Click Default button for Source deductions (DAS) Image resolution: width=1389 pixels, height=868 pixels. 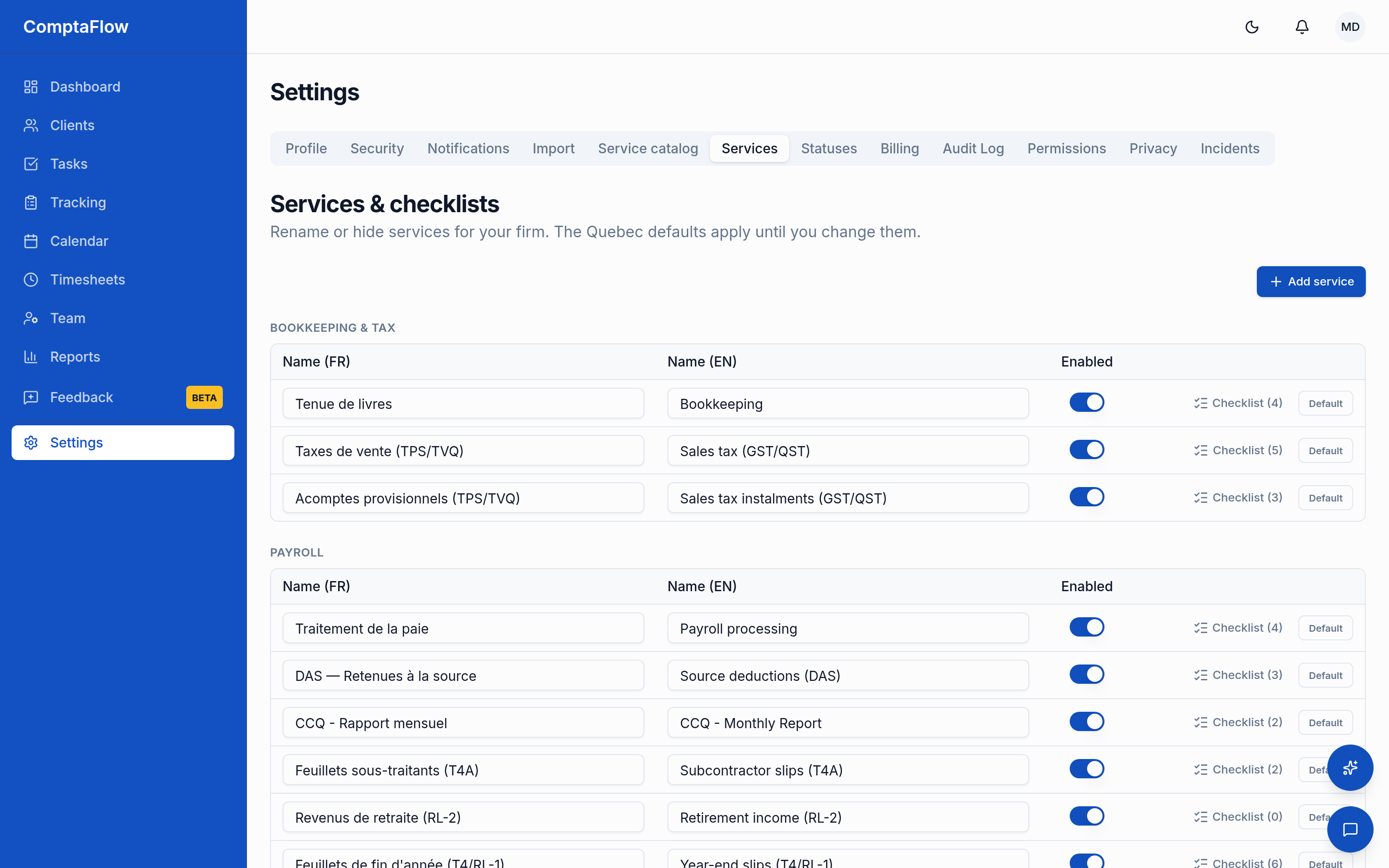pos(1325,676)
